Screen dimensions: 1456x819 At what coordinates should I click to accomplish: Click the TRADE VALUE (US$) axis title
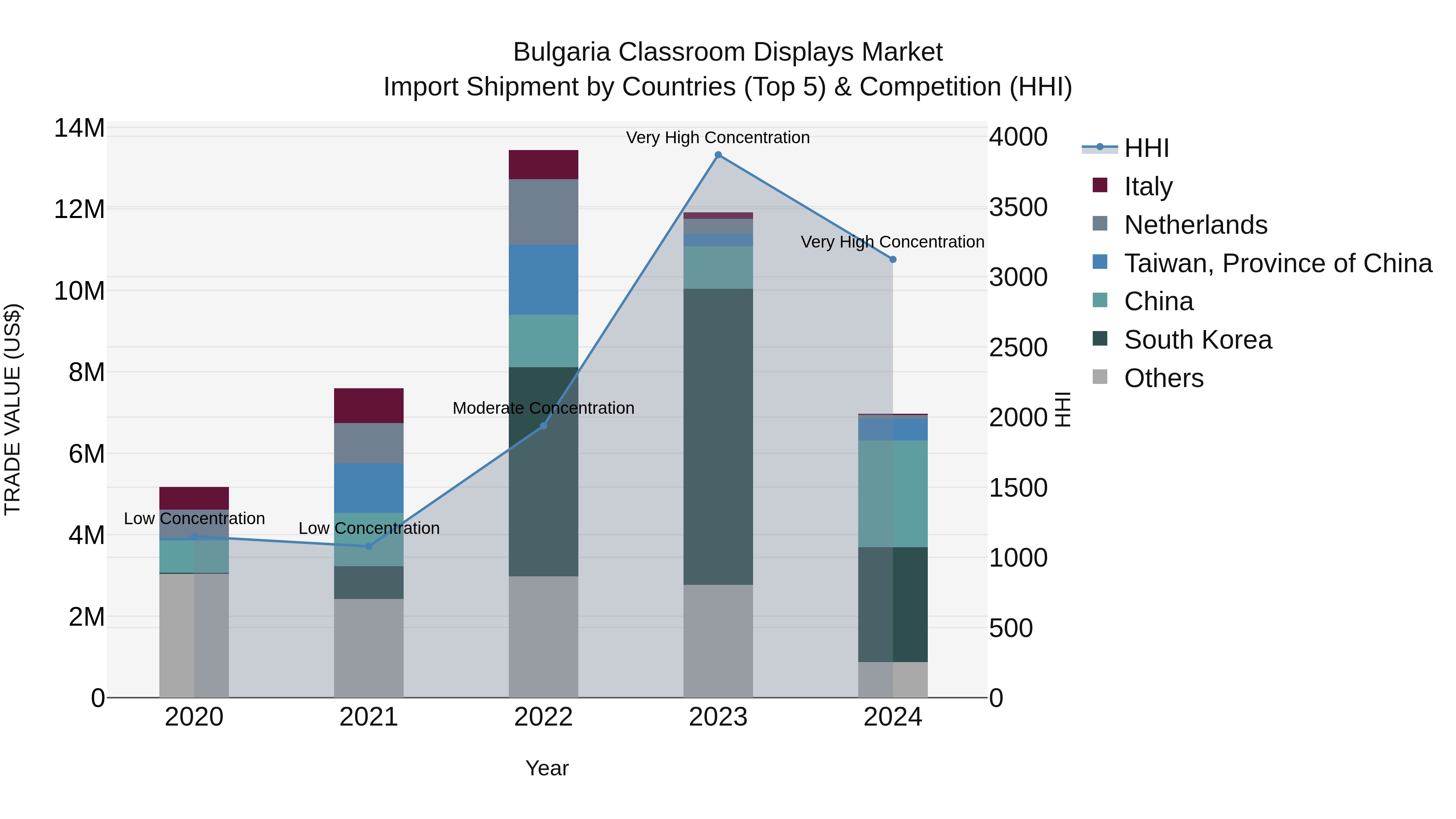(13, 409)
